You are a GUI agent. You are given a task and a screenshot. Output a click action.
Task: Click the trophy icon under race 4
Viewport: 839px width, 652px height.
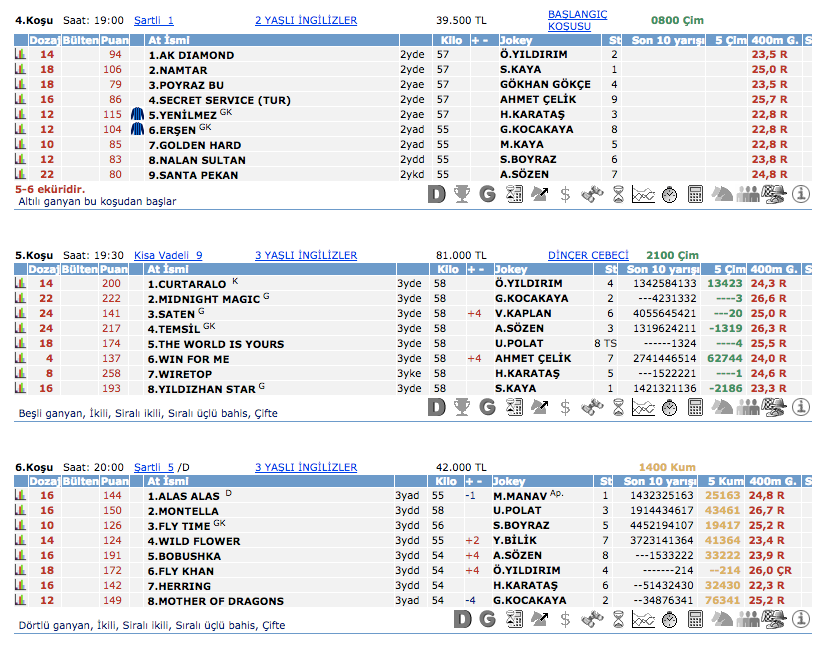[x=461, y=194]
